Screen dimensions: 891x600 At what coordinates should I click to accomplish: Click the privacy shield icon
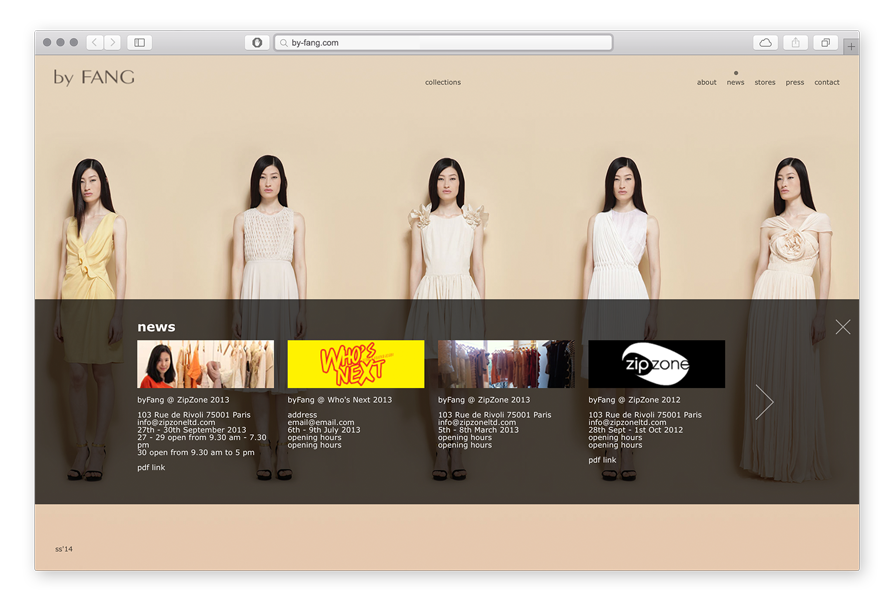(257, 43)
